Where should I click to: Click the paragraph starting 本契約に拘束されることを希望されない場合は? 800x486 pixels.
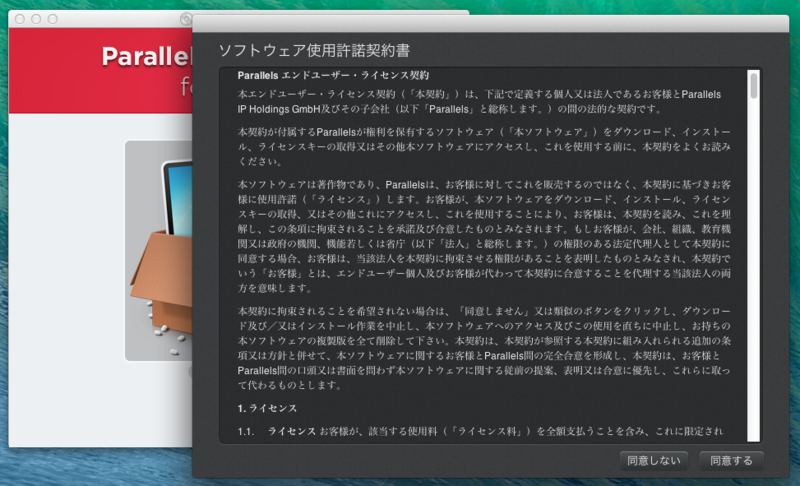pyautogui.click(x=484, y=348)
